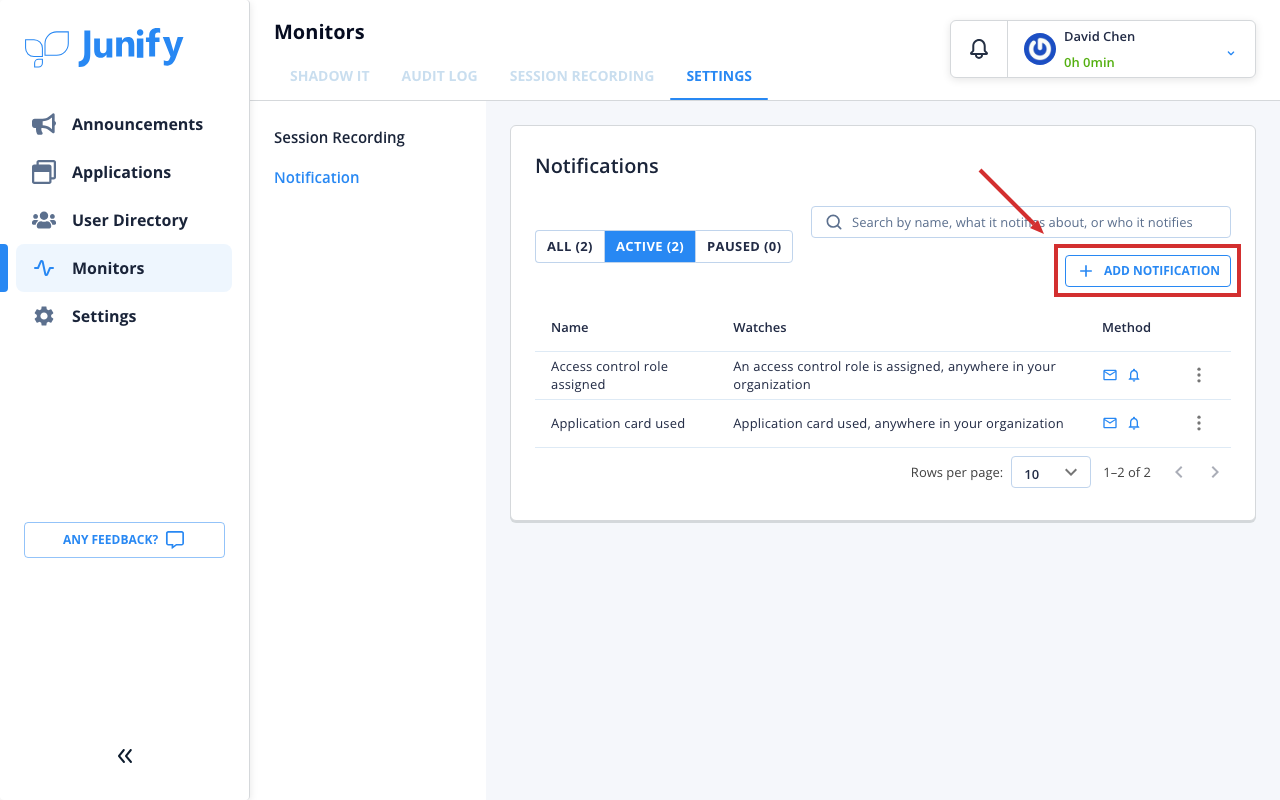Open Announcements megaphone icon in sidebar
Screen dimensions: 1280x800
pos(44,124)
